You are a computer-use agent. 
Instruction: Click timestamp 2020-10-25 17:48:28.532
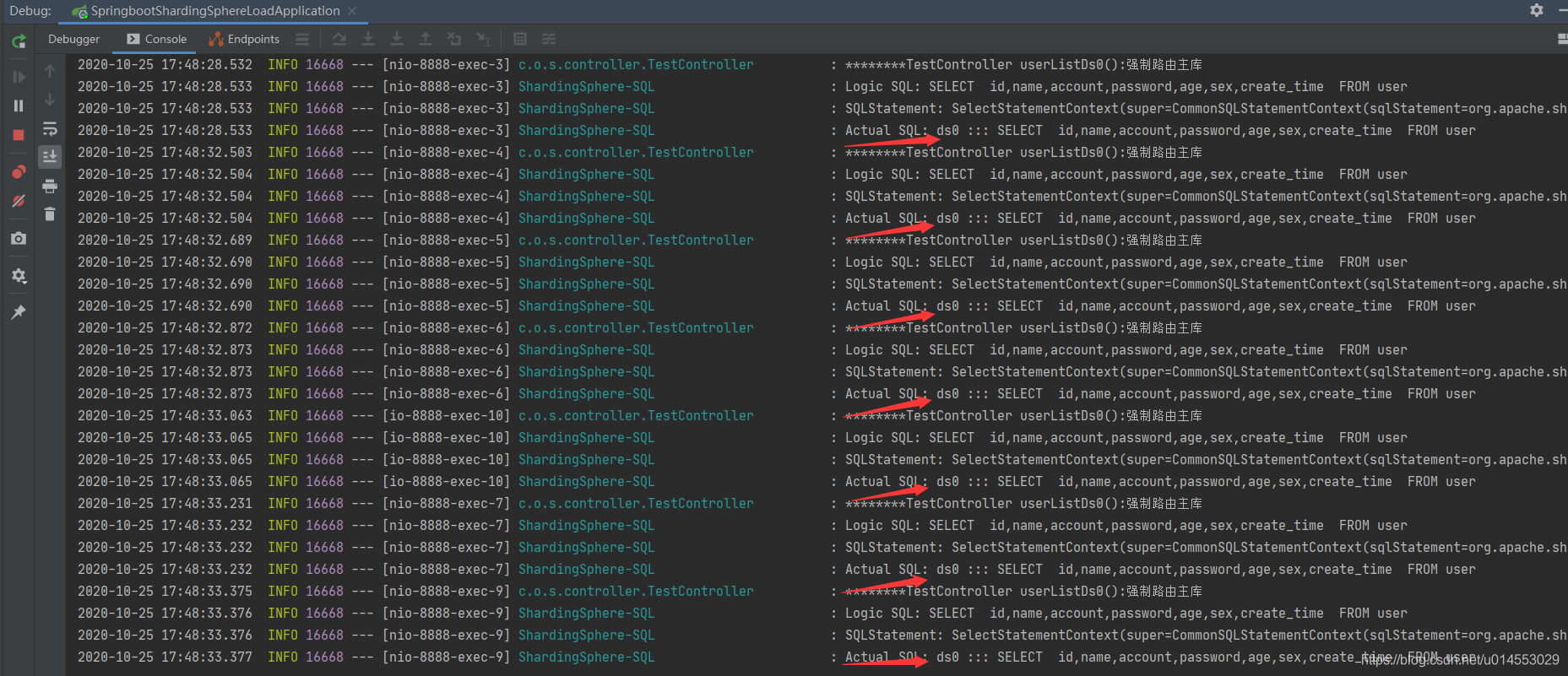tap(165, 64)
